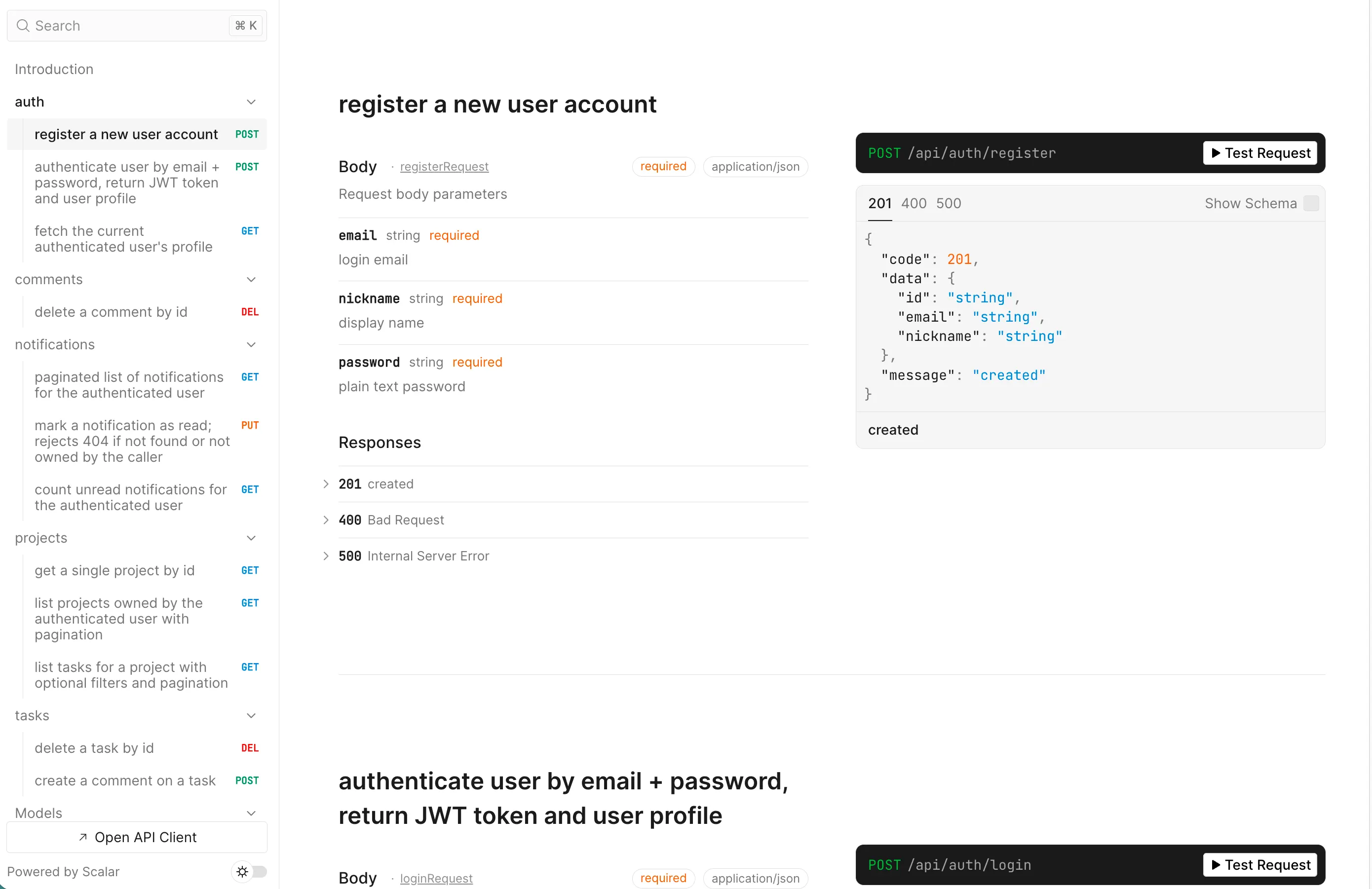Open fetch the current authenticated user's profile

tap(137, 239)
